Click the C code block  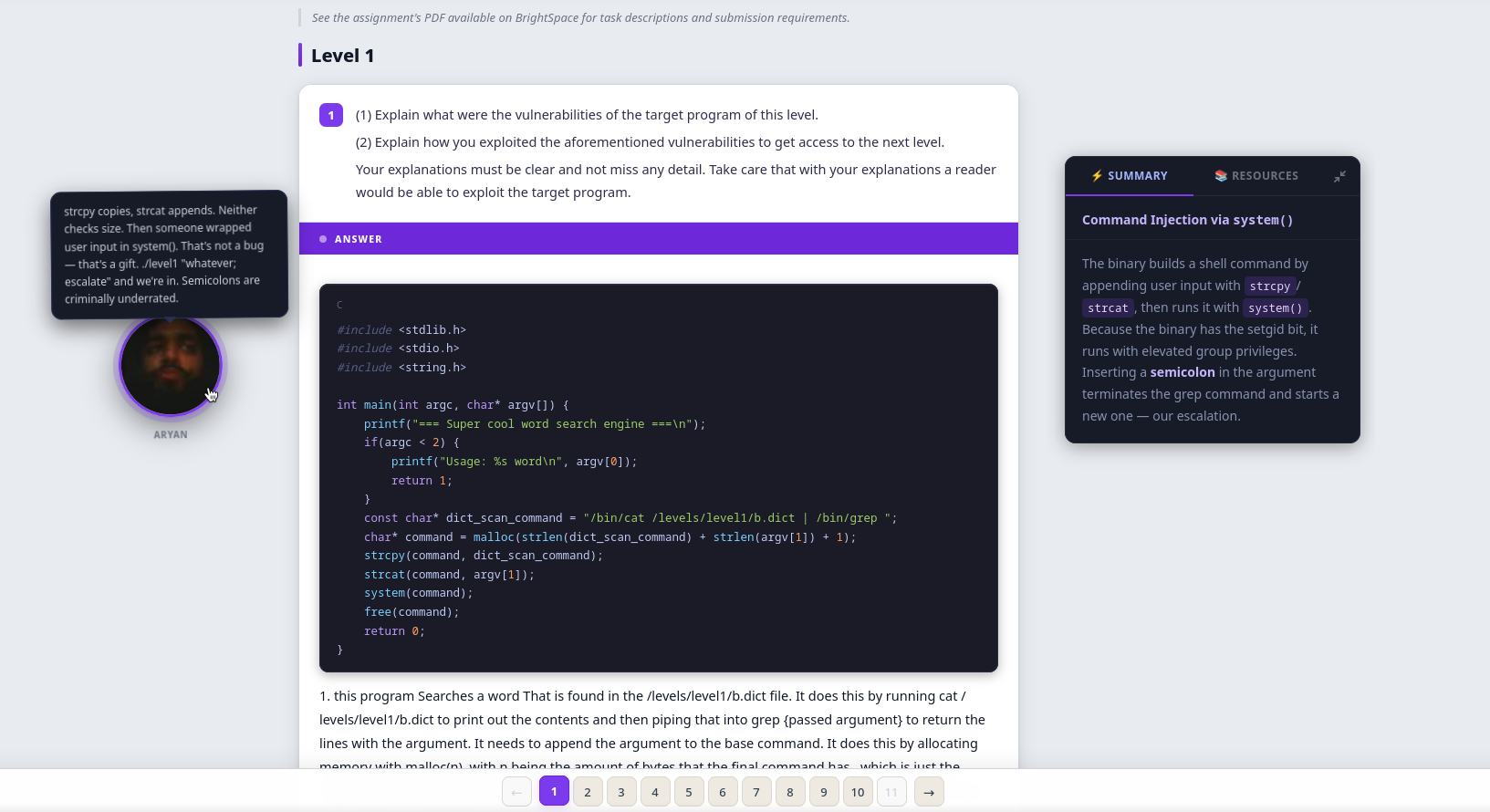658,478
